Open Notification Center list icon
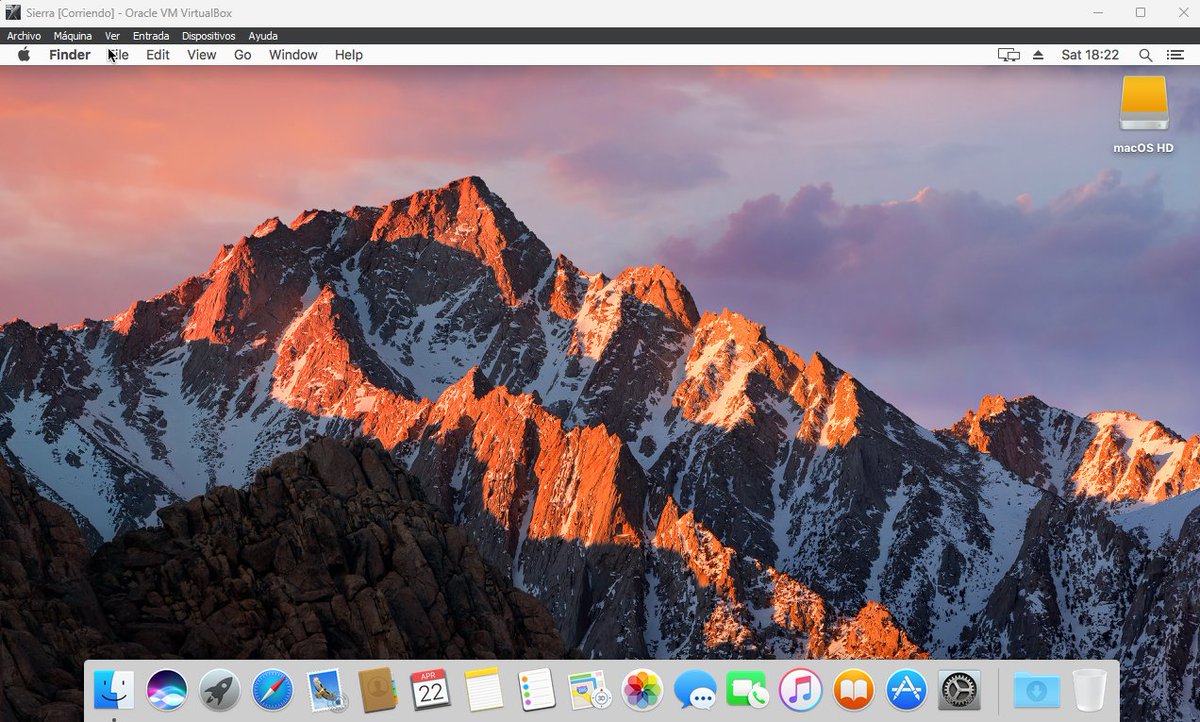1200x722 pixels. pyautogui.click(x=1175, y=55)
